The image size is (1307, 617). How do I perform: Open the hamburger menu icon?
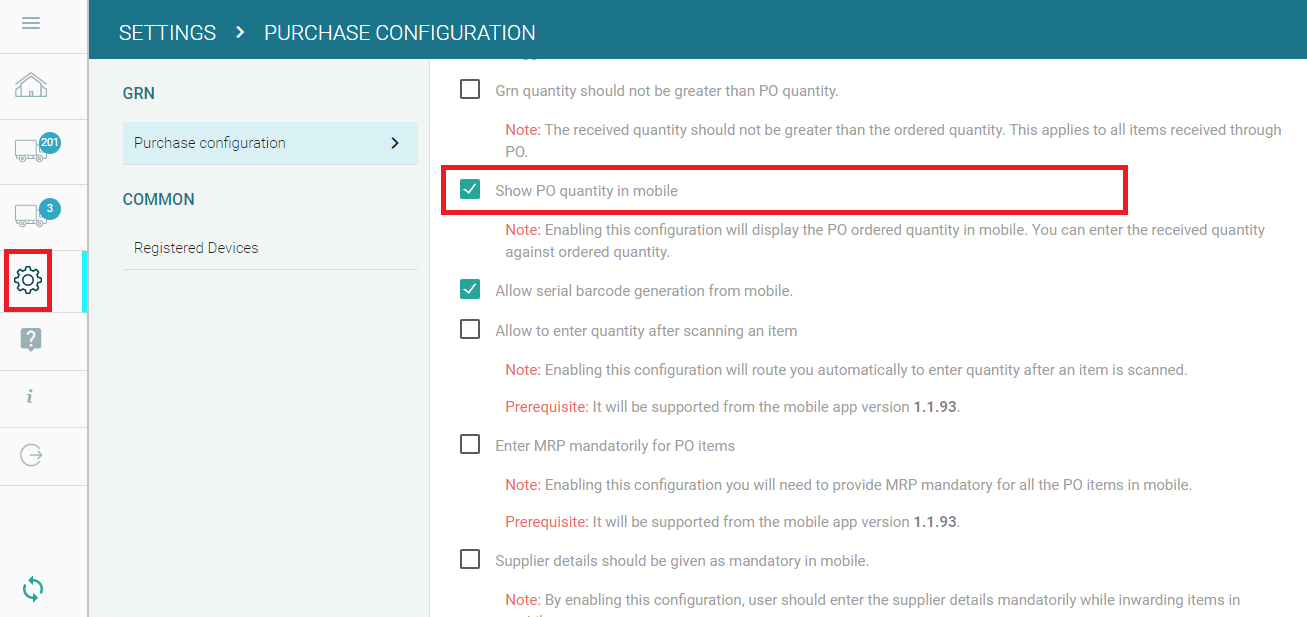tap(31, 23)
